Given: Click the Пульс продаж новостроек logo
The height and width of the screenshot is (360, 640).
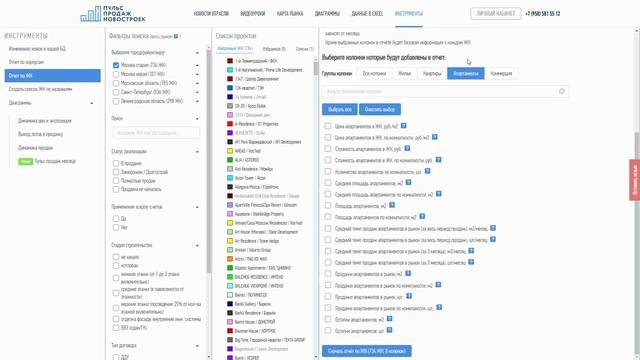Looking at the screenshot, I should tap(113, 13).
